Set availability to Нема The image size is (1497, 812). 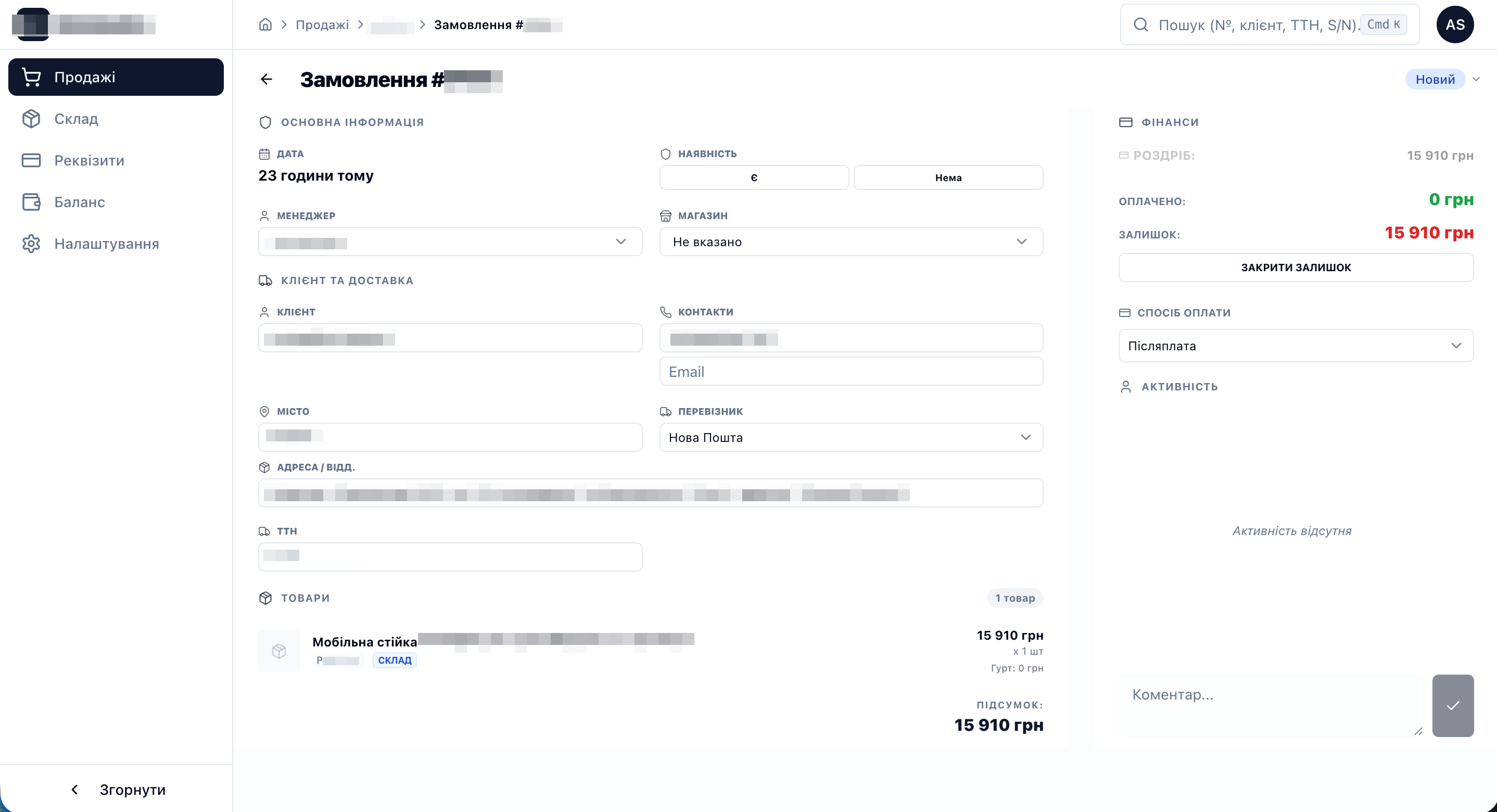[948, 177]
